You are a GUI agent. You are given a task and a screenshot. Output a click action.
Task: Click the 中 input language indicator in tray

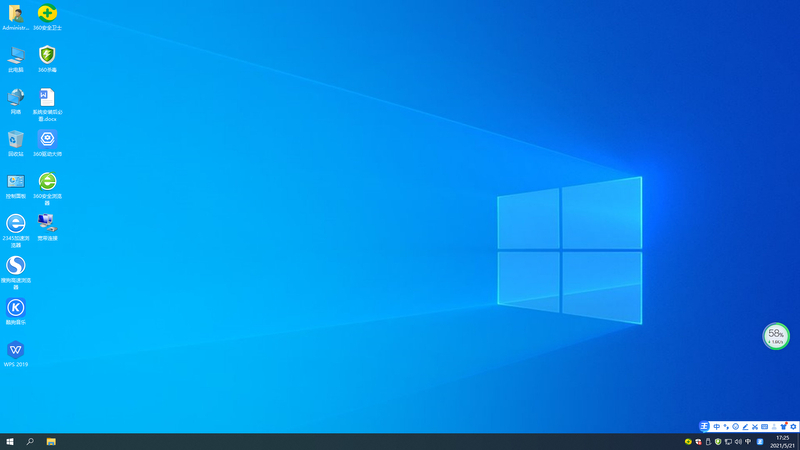click(748, 442)
